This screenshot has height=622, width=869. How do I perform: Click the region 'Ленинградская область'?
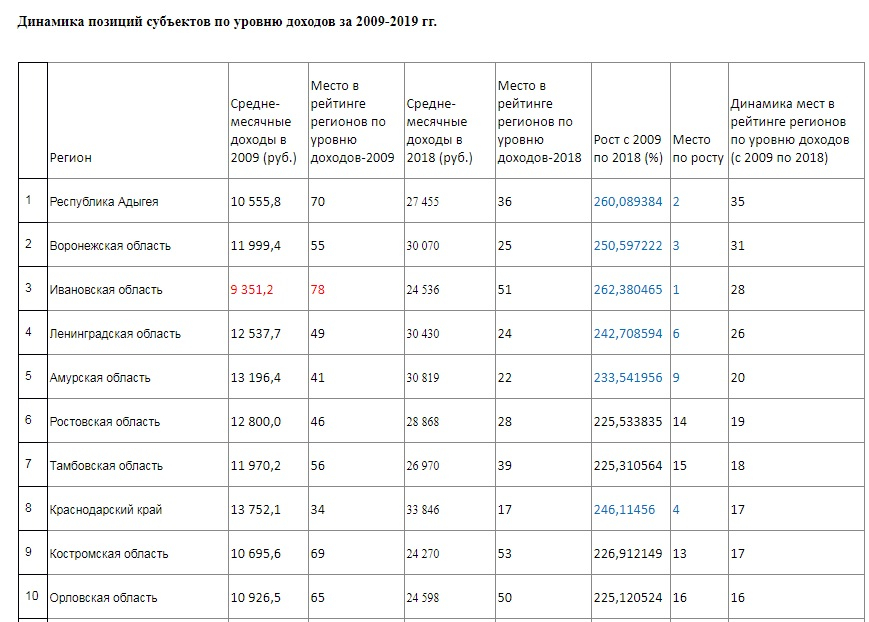tap(115, 334)
